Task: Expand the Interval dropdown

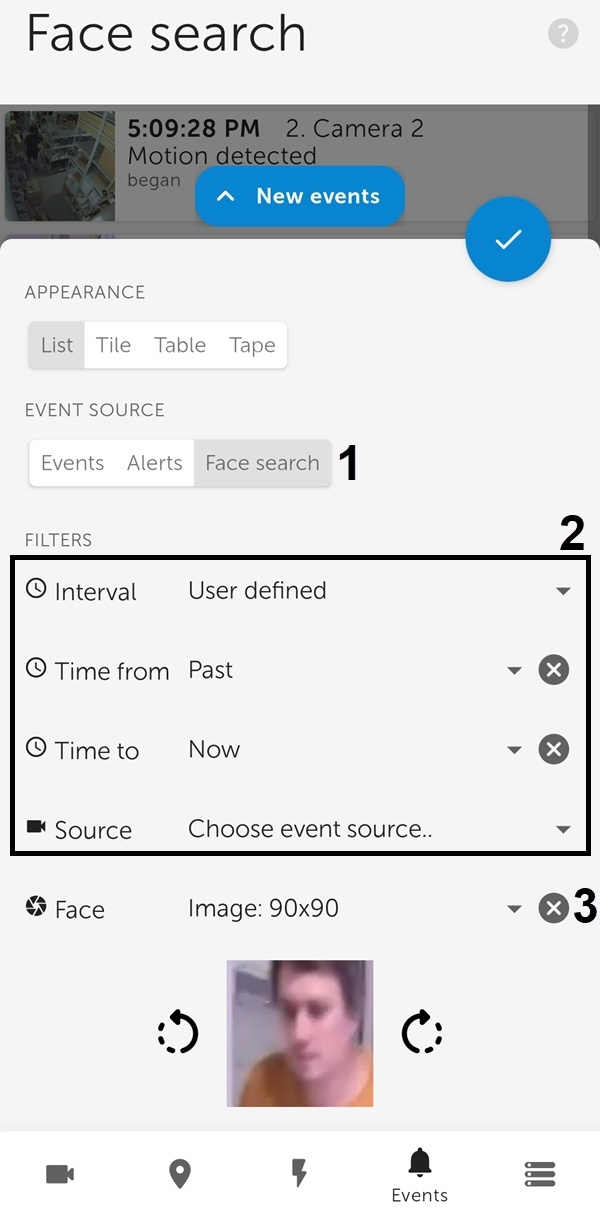Action: point(563,591)
